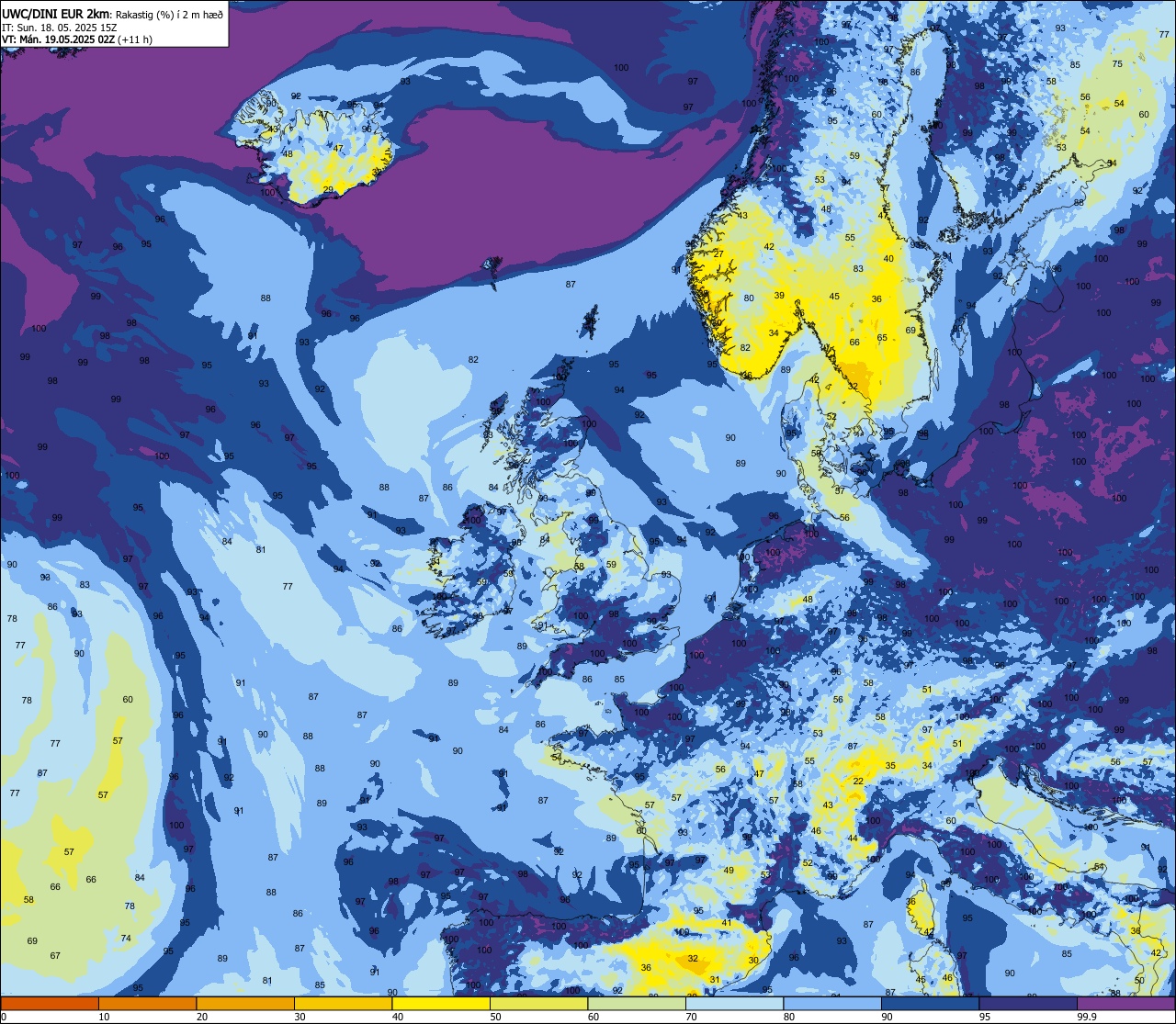Click the value 65 in central Sweden
Screen dimensions: 1176x1024
pos(882,338)
